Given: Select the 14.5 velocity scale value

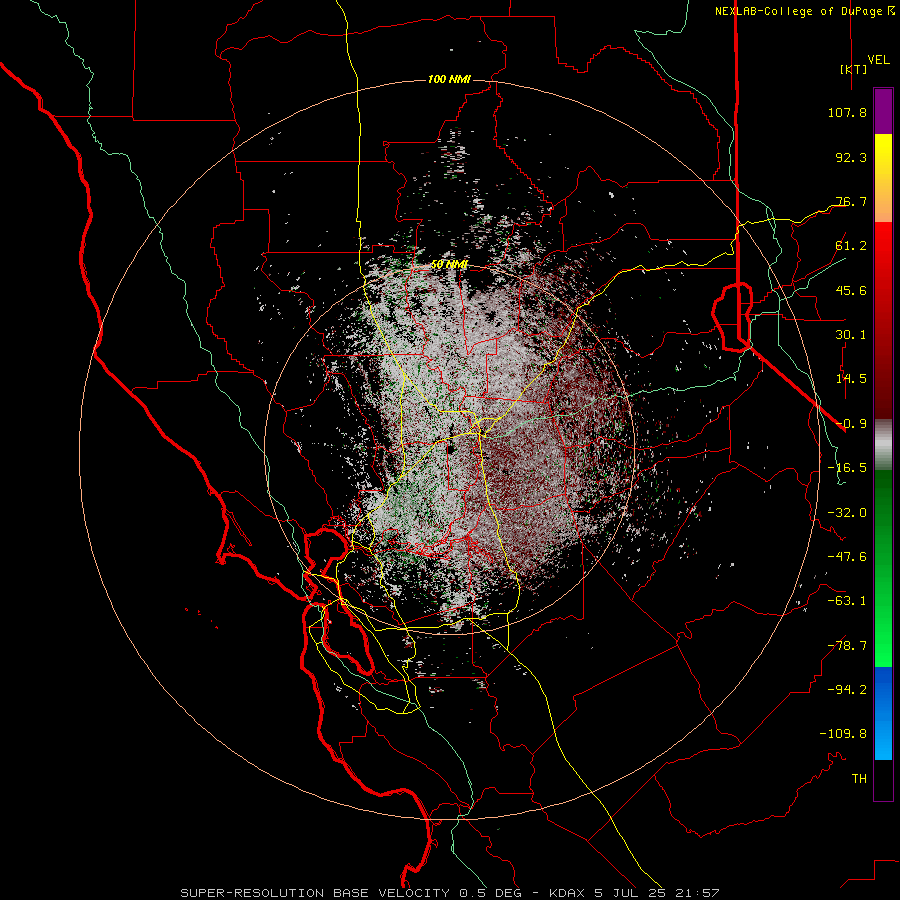Looking at the screenshot, I should (851, 379).
